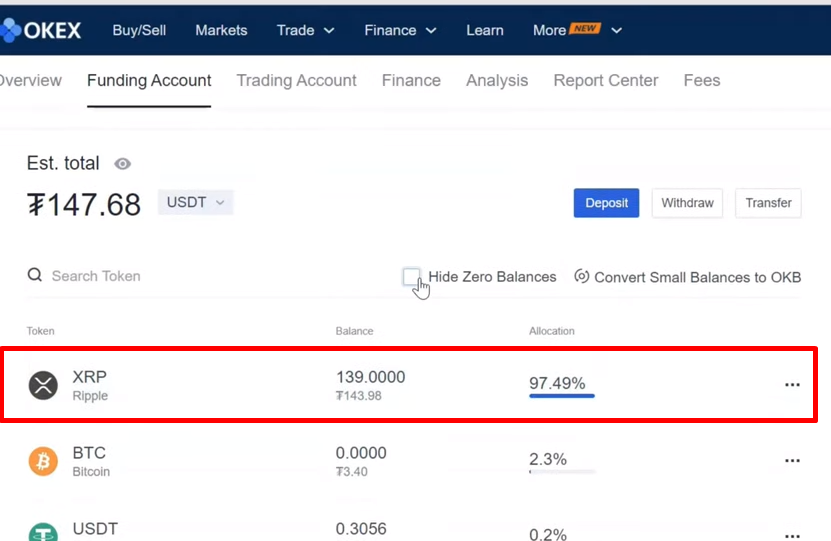Click the Token column header
Image resolution: width=831 pixels, height=541 pixels.
[41, 331]
